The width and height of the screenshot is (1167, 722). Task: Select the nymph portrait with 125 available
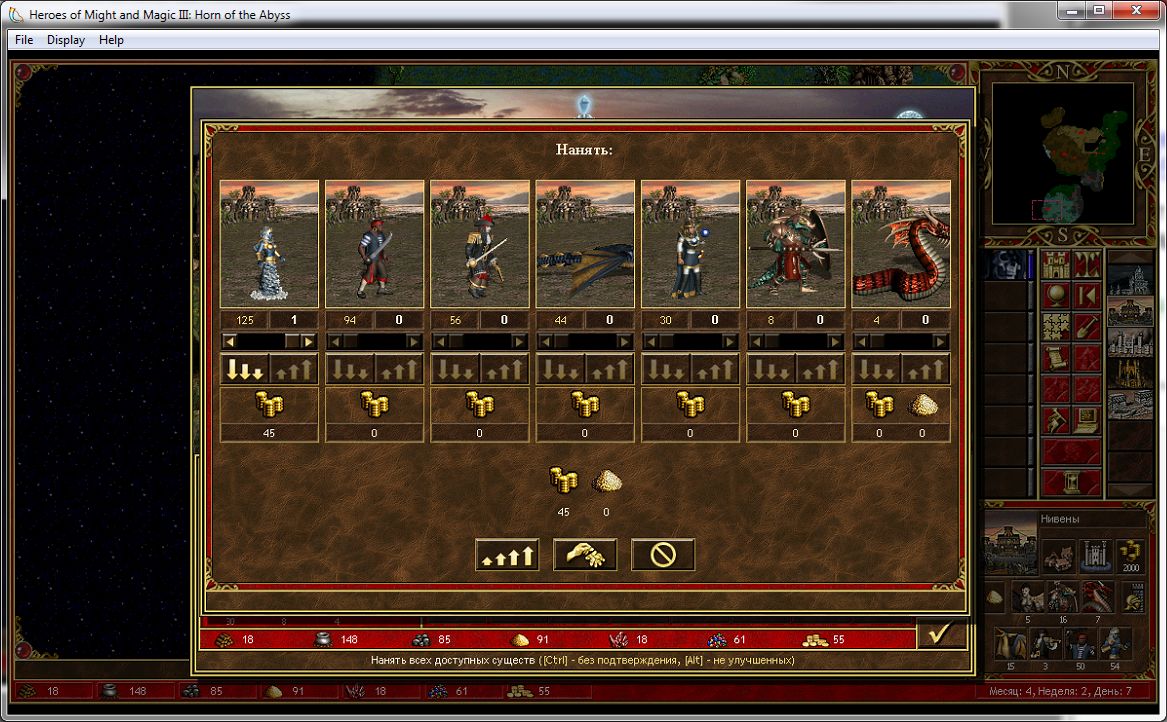tap(269, 243)
